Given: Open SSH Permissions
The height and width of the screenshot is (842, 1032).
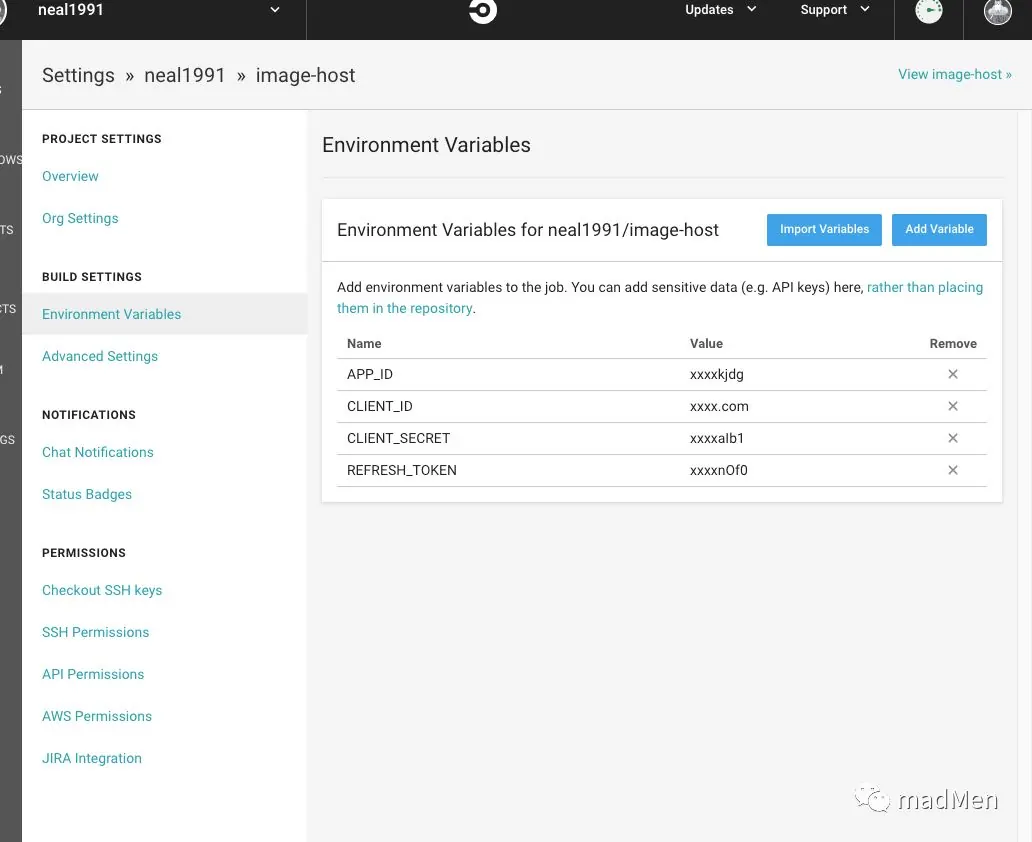Looking at the screenshot, I should [x=95, y=632].
